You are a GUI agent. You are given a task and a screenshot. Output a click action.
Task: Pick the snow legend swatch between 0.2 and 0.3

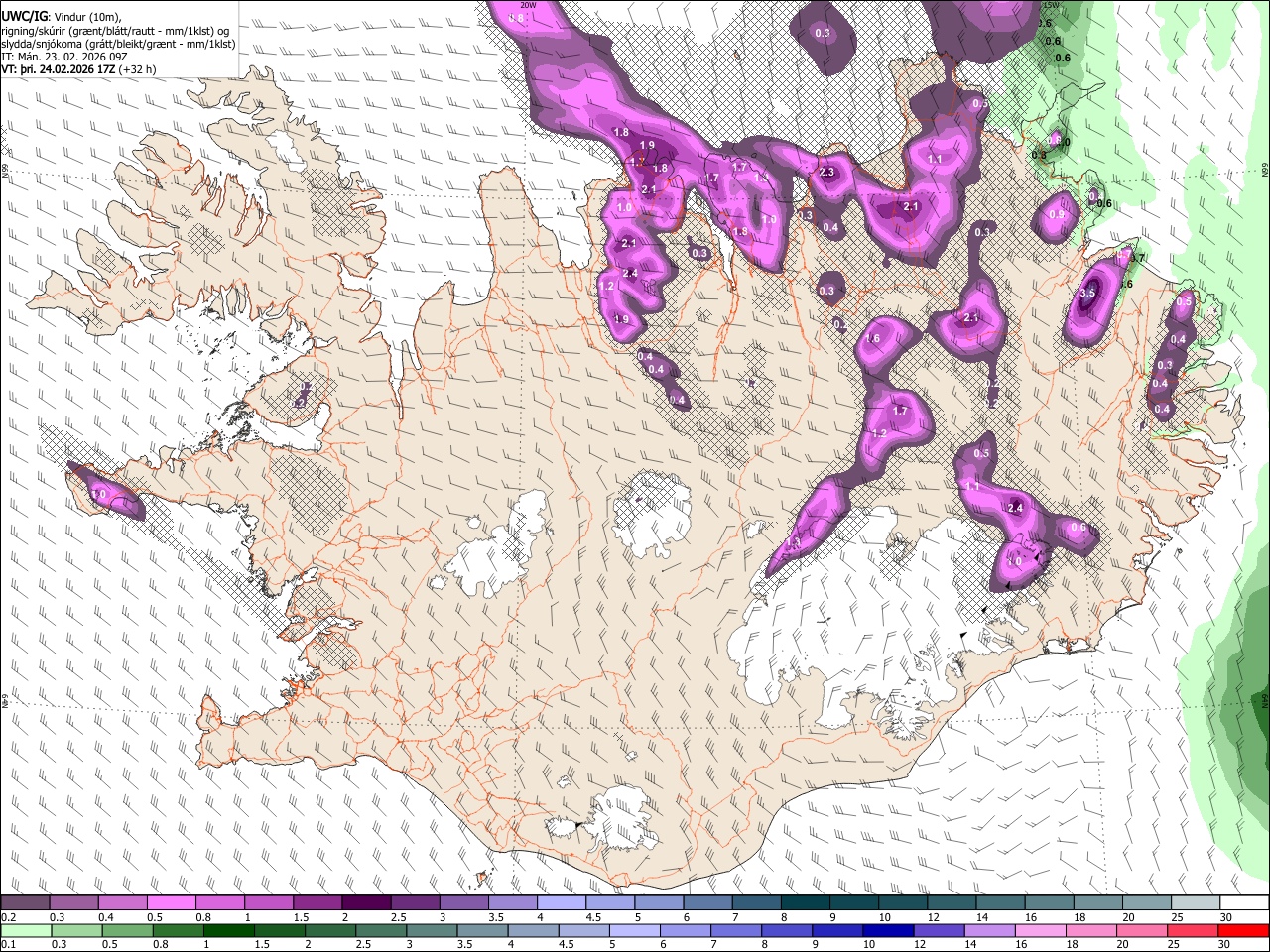tap(25, 902)
